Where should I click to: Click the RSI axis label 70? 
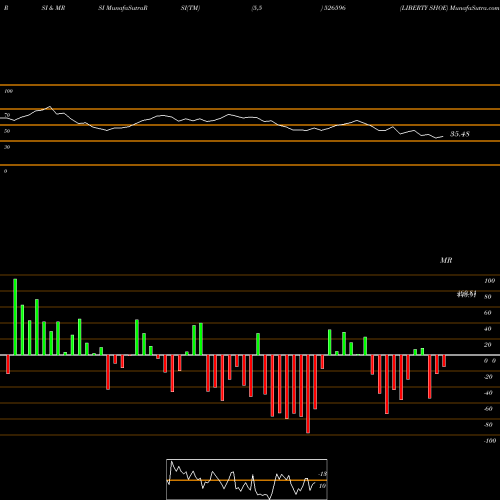tap(7, 115)
